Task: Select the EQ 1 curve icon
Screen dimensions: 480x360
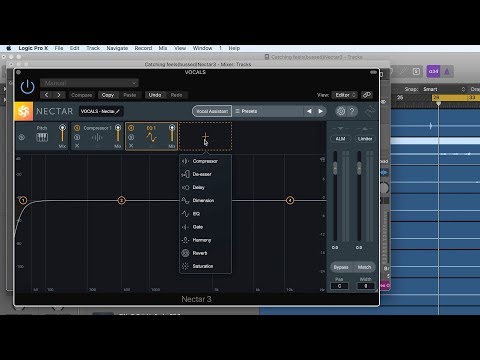Action: click(151, 137)
